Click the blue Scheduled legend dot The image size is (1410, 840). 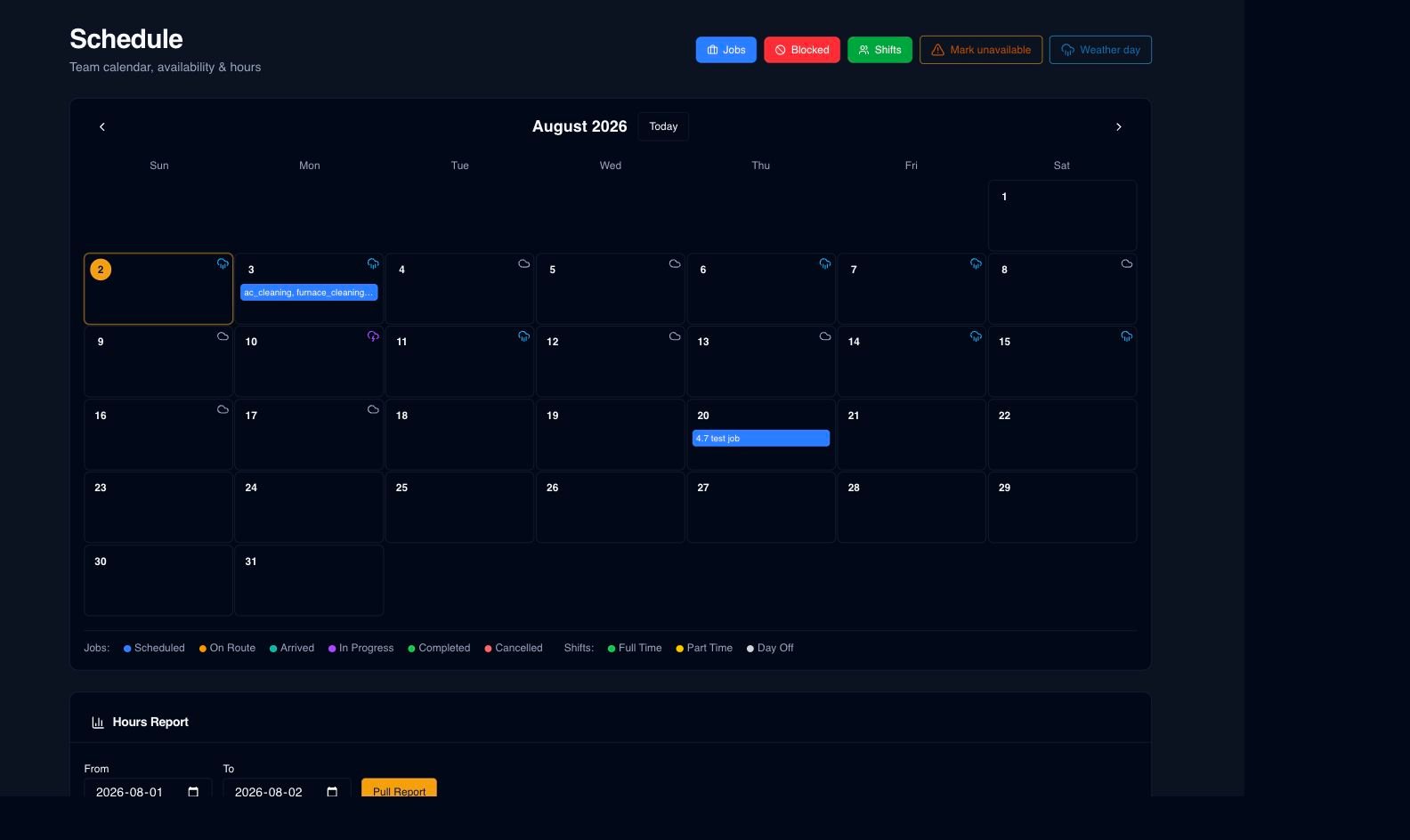click(127, 649)
